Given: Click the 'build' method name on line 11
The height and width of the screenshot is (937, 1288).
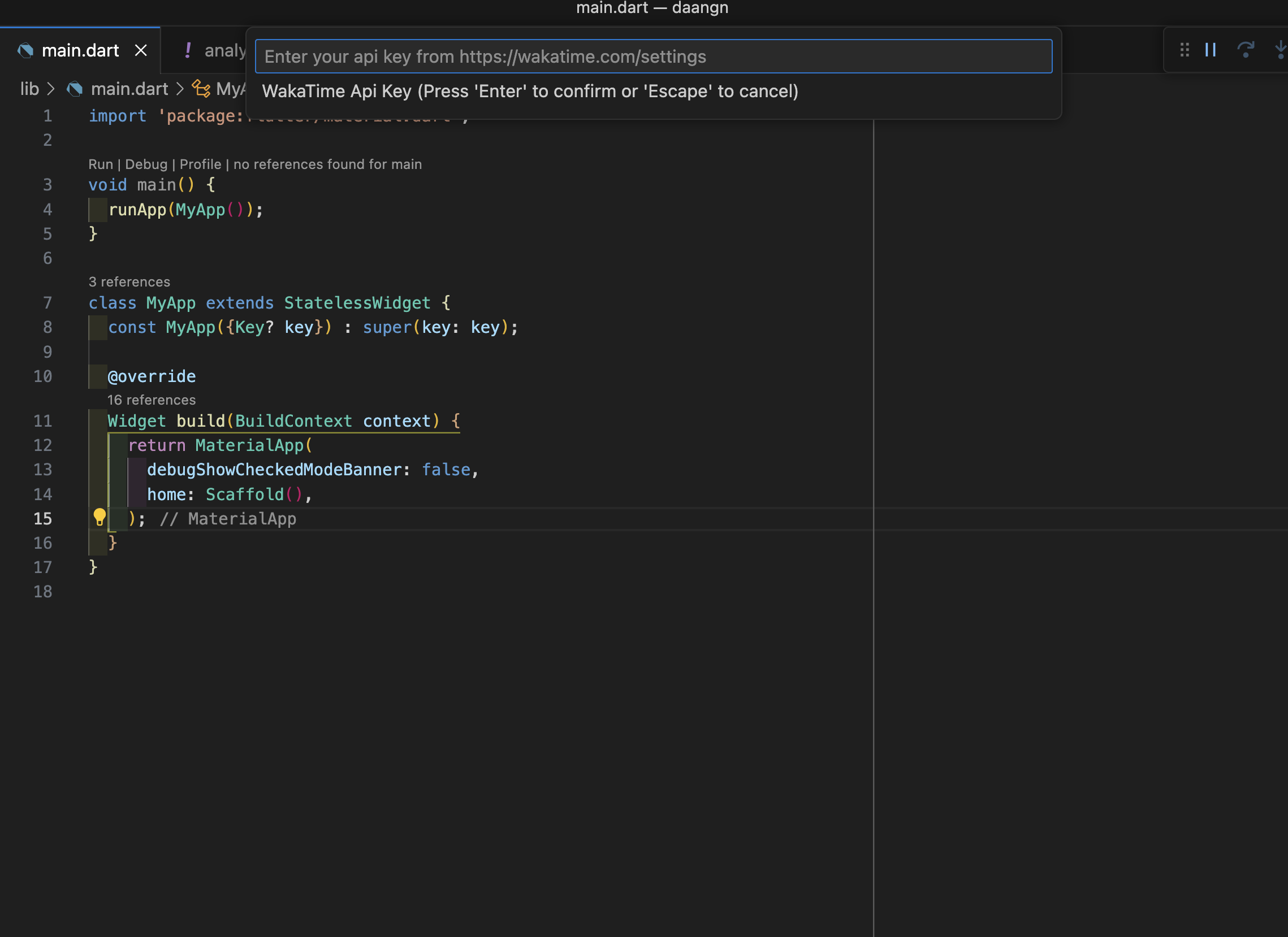Looking at the screenshot, I should pyautogui.click(x=201, y=421).
